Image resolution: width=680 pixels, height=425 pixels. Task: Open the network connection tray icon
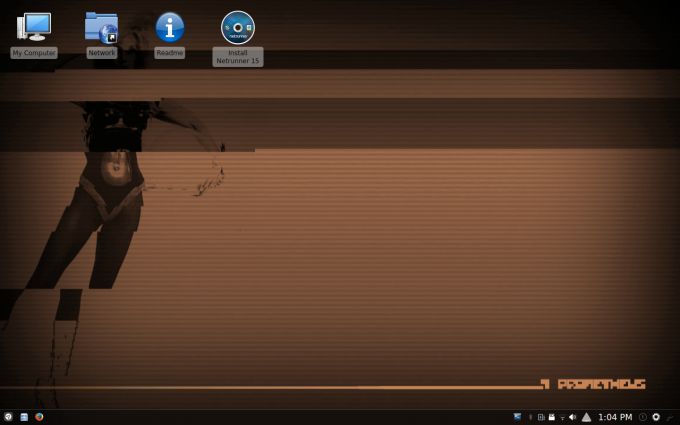pos(562,418)
